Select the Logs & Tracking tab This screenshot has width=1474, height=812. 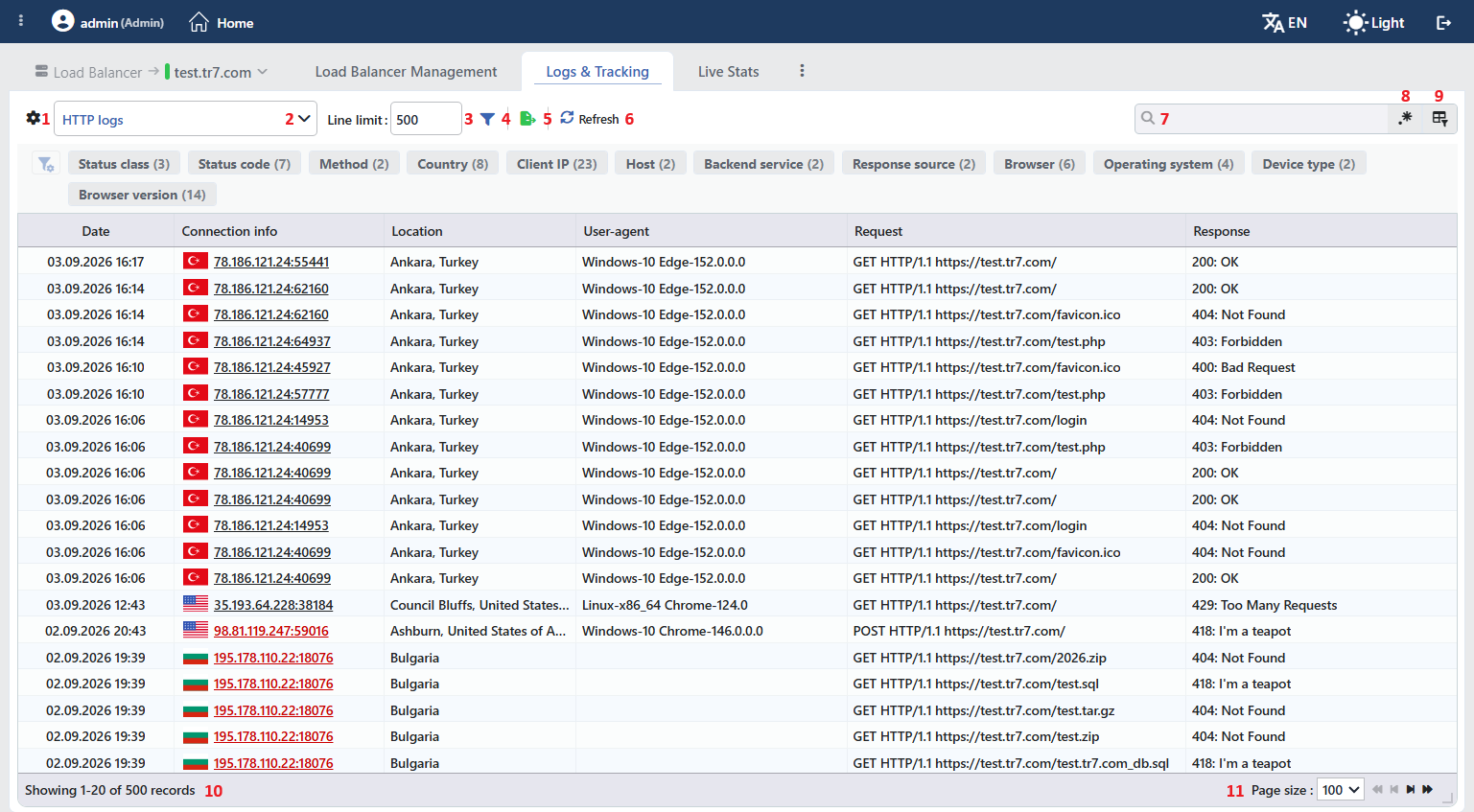597,72
